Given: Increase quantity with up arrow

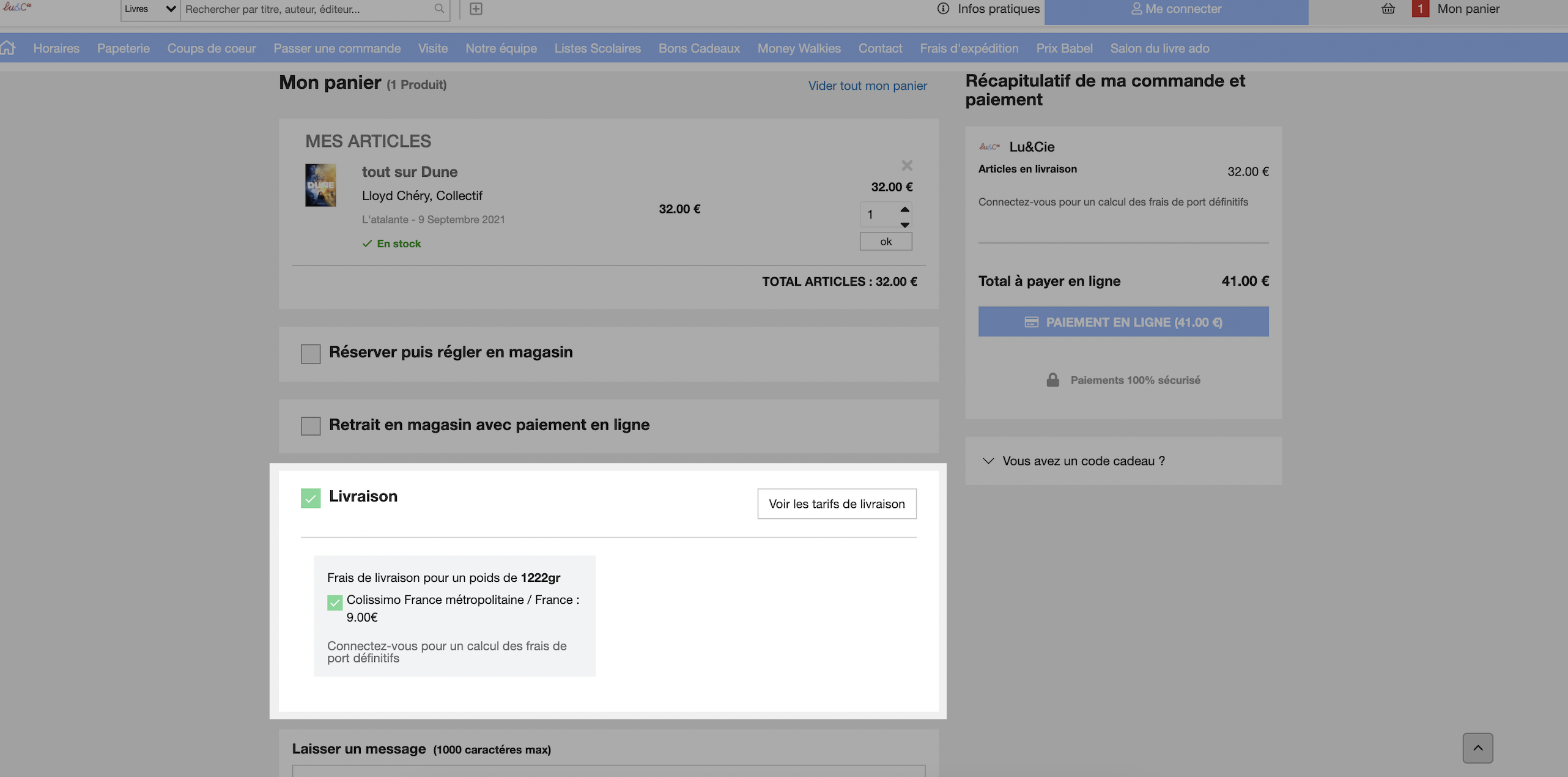Looking at the screenshot, I should point(904,209).
